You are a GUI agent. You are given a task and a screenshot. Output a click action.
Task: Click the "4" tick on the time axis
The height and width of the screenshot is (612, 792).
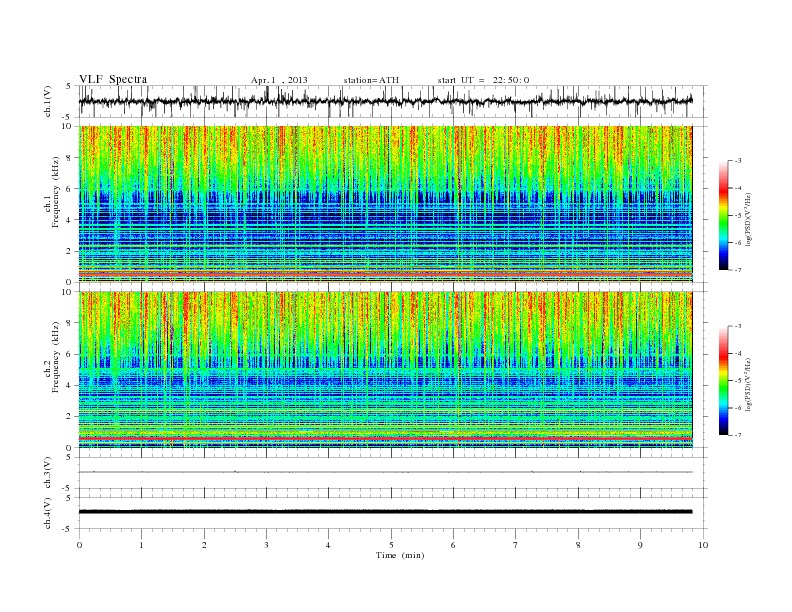point(328,545)
